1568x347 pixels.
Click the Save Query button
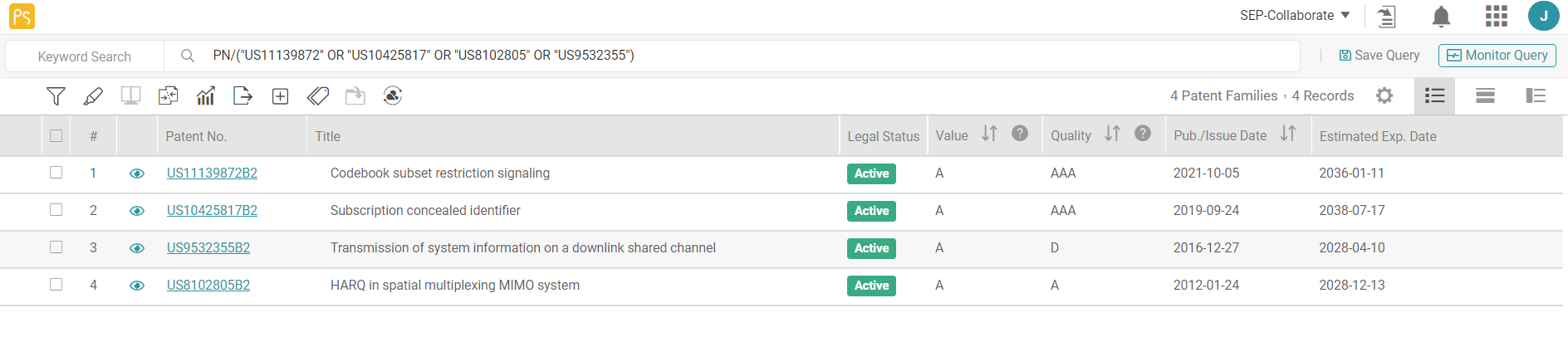pos(1379,56)
